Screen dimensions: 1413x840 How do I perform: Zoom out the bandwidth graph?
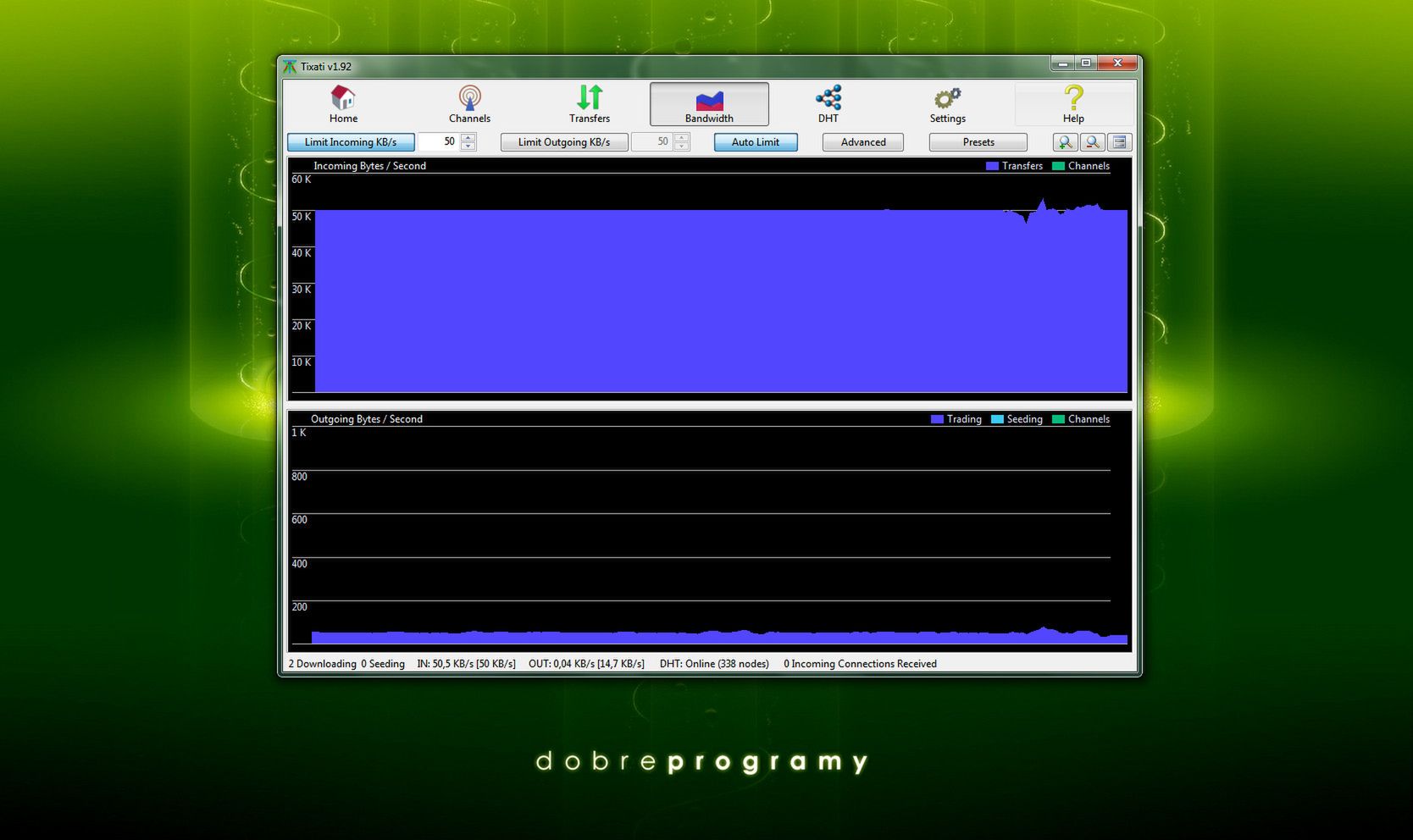pos(1092,142)
